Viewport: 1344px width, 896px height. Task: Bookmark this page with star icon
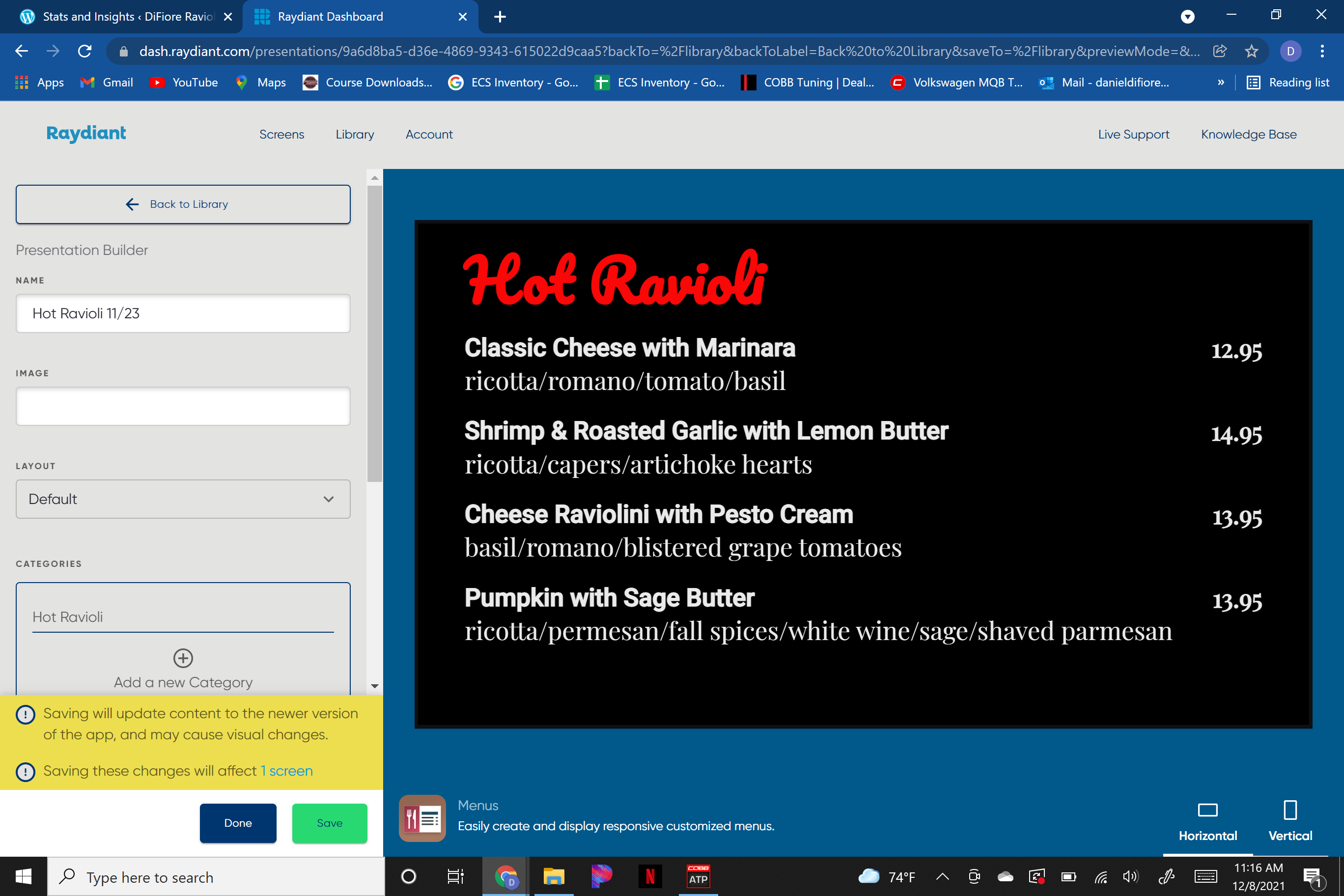[1251, 52]
